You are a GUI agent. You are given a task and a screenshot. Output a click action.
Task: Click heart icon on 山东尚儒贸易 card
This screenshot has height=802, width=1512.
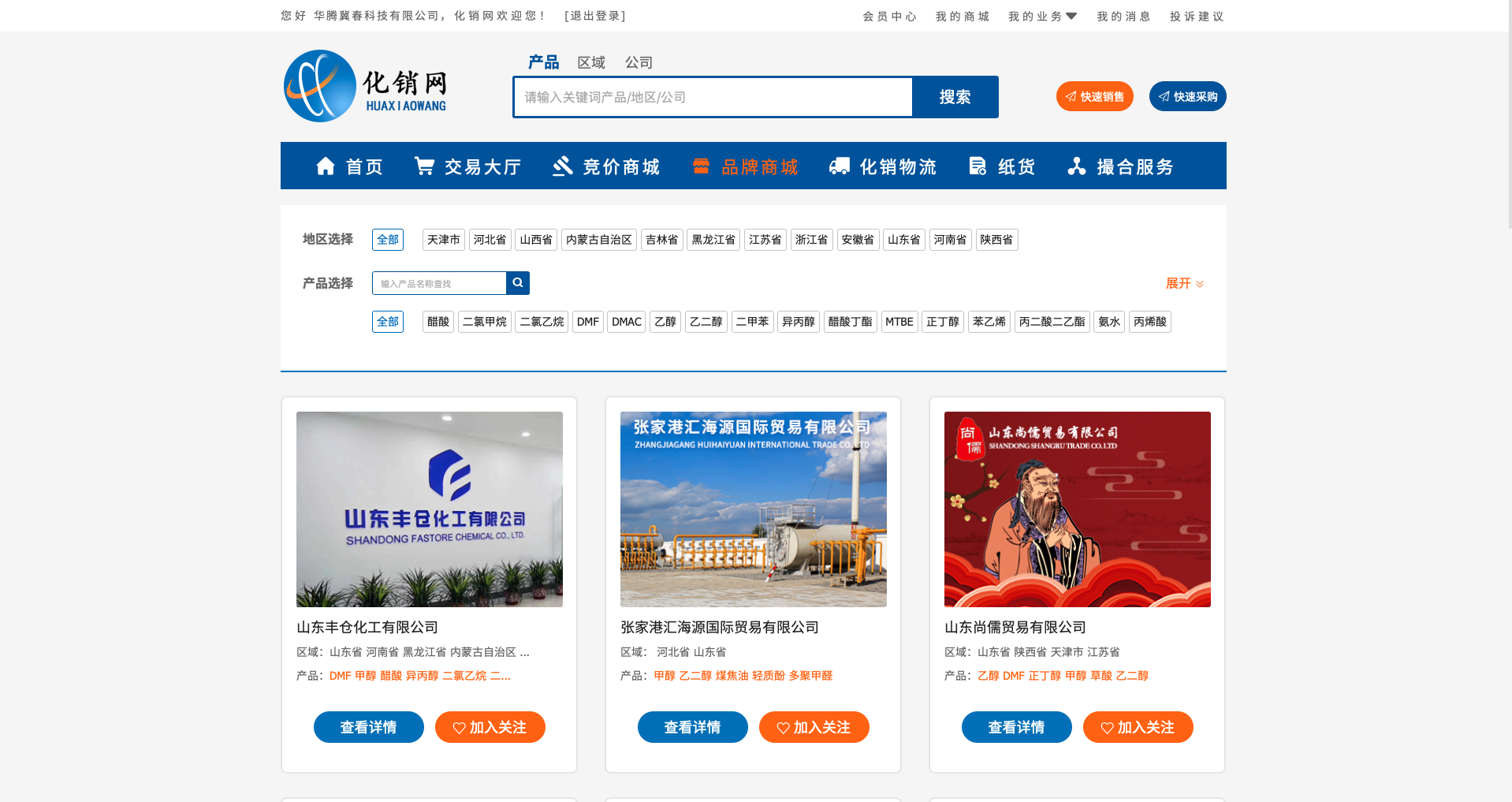(1107, 728)
